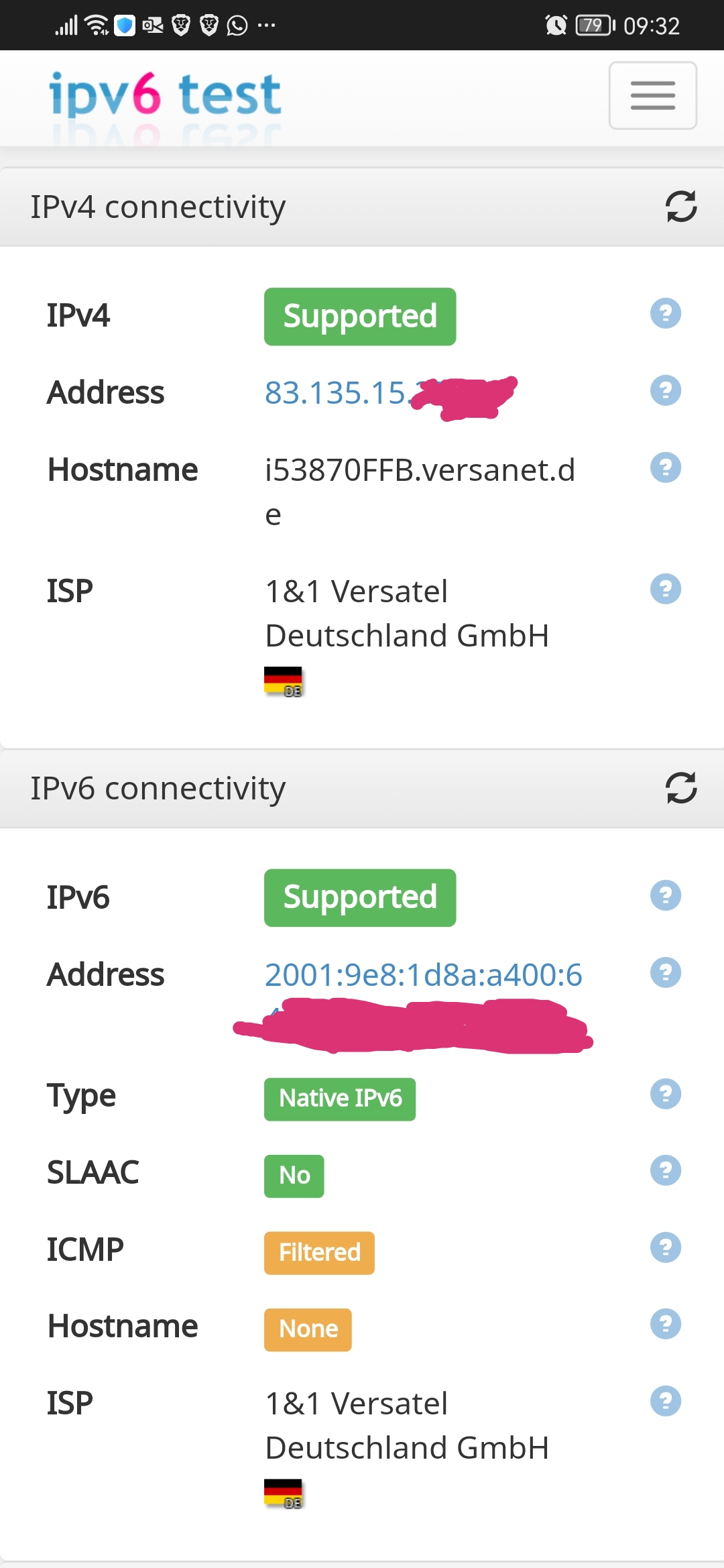Click the ipv6 test logo
Screen dimensions: 724x1568
point(165,95)
